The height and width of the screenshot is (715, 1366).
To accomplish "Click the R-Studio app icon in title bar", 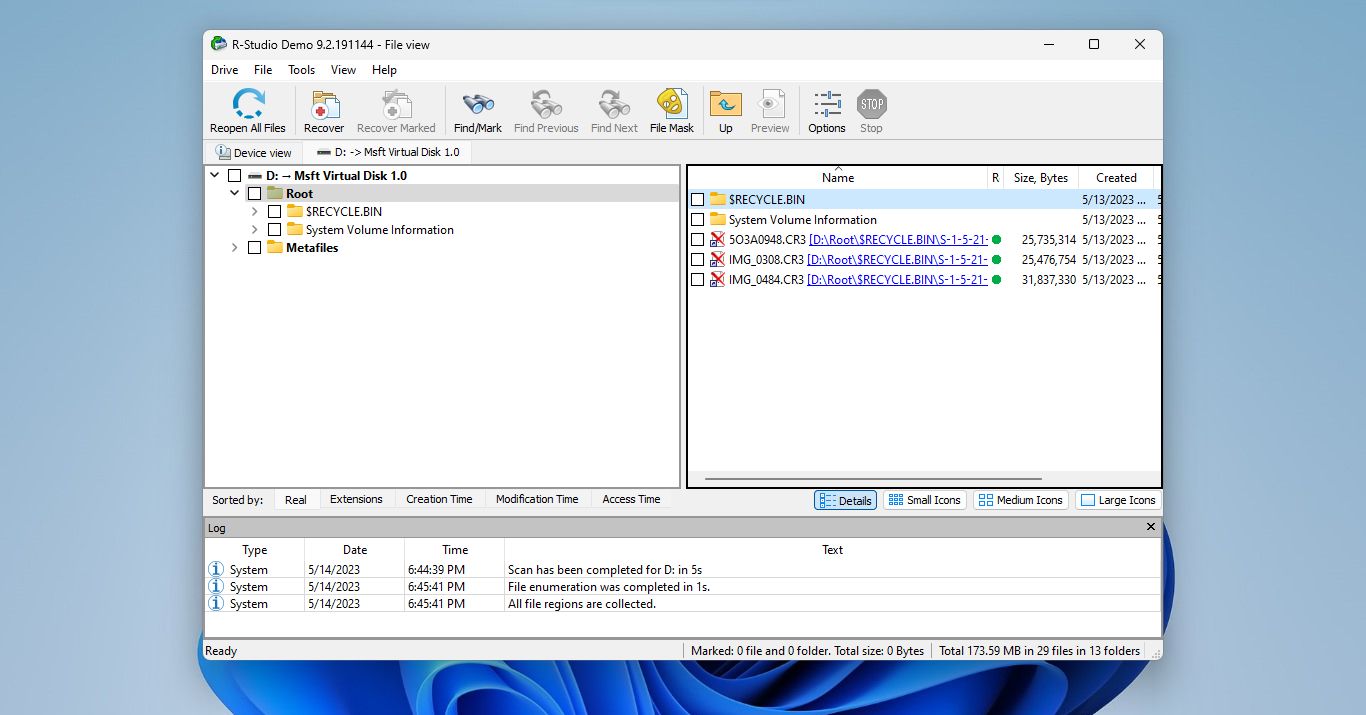I will (218, 44).
